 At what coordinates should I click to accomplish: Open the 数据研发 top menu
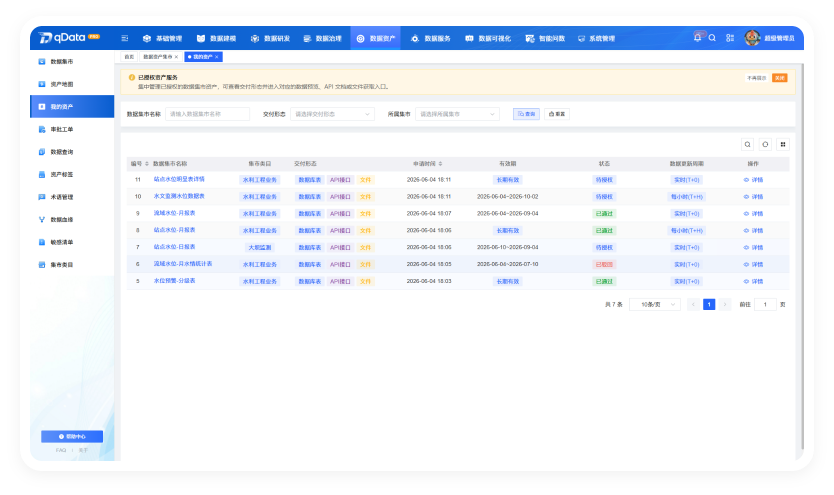coord(270,38)
